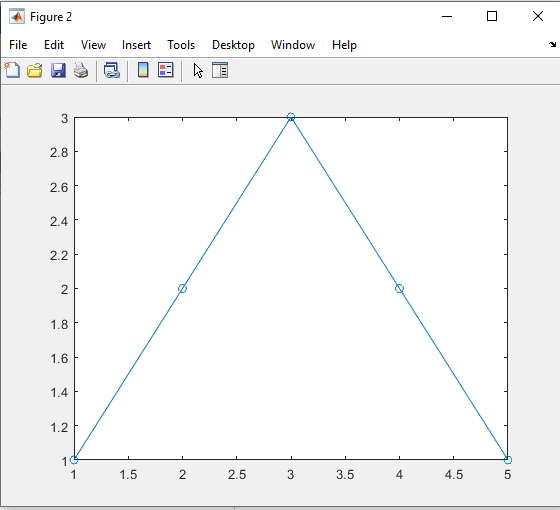Click the x-axis tick label 2.5

(237, 475)
